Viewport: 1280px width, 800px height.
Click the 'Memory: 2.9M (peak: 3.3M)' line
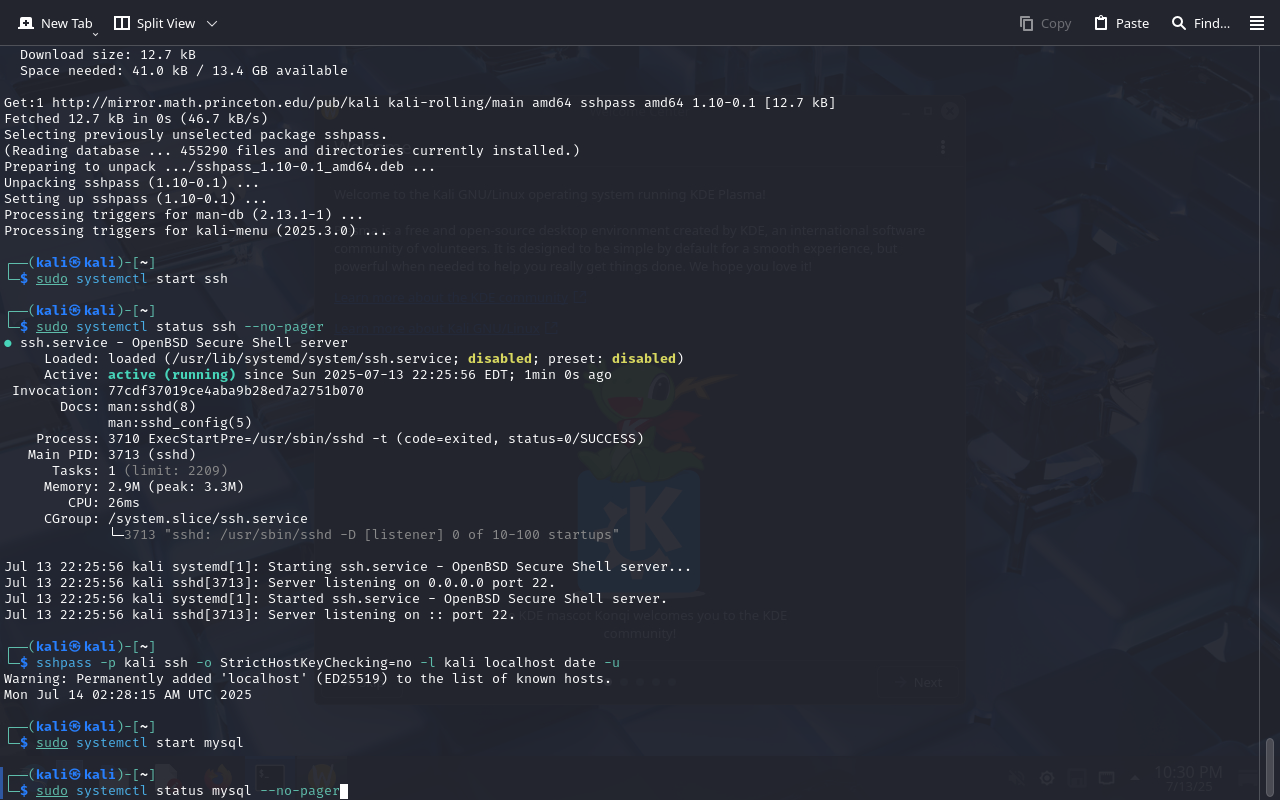144,487
